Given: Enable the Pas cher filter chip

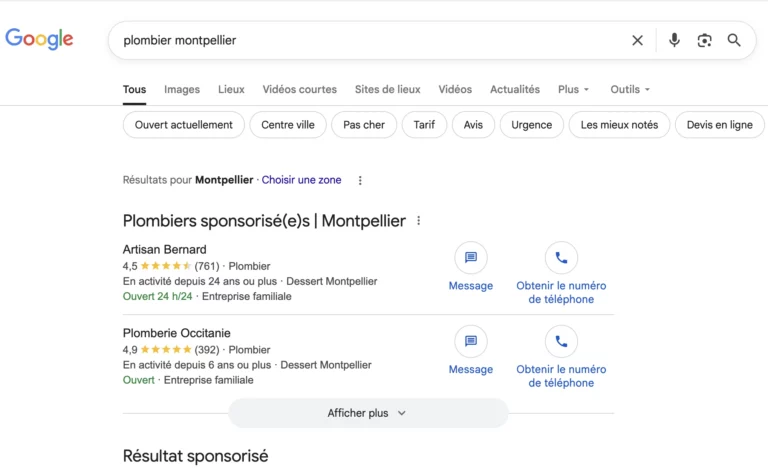Looking at the screenshot, I should point(364,125).
